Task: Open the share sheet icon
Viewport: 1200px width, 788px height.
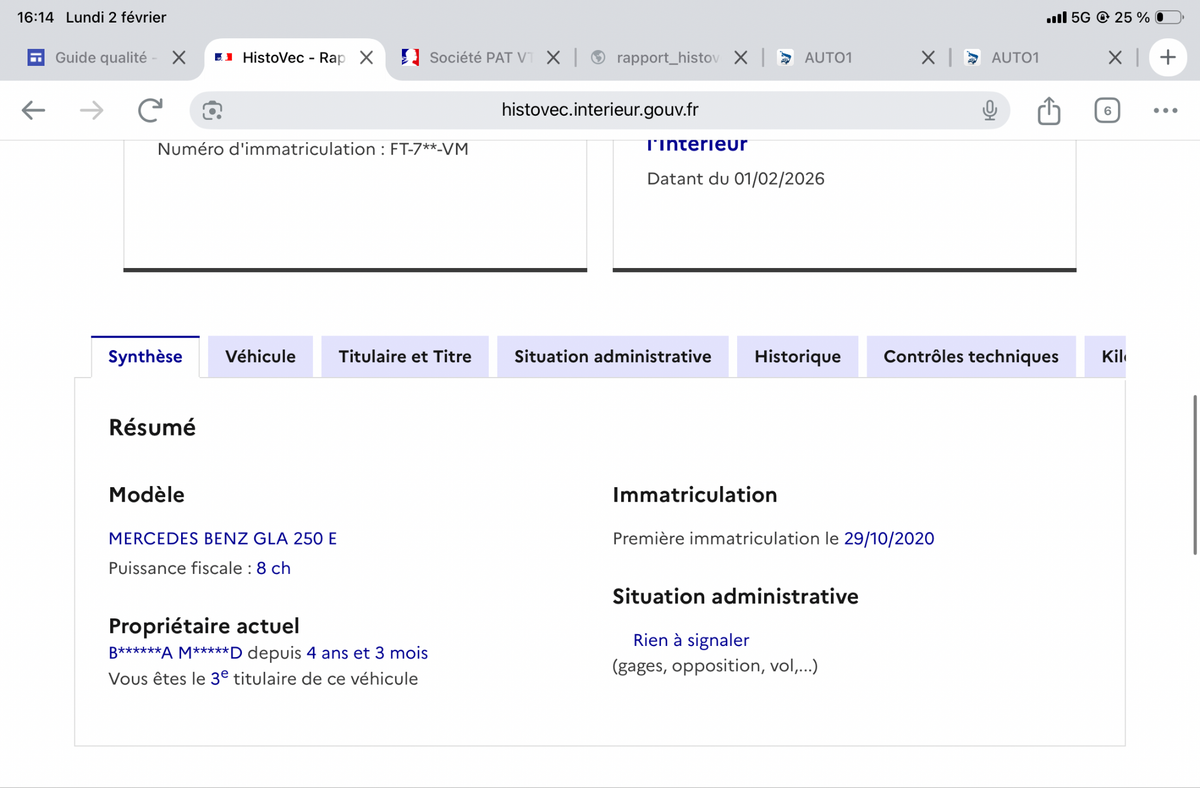Action: tap(1048, 110)
